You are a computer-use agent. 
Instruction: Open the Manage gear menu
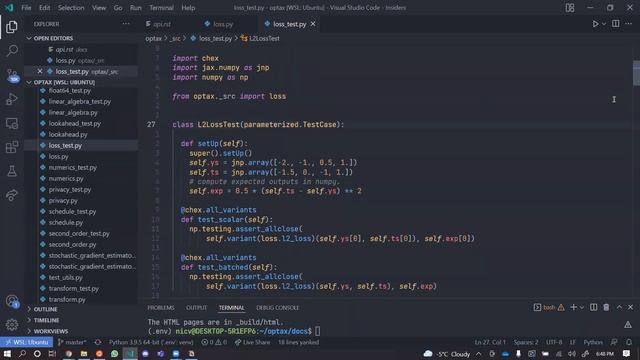[12, 325]
